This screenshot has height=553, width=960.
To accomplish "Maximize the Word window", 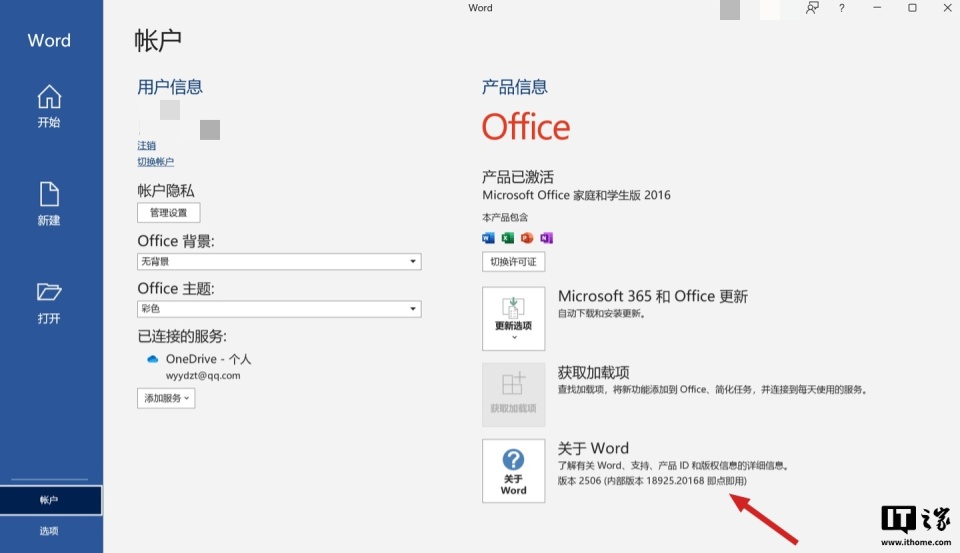I will point(912,8).
